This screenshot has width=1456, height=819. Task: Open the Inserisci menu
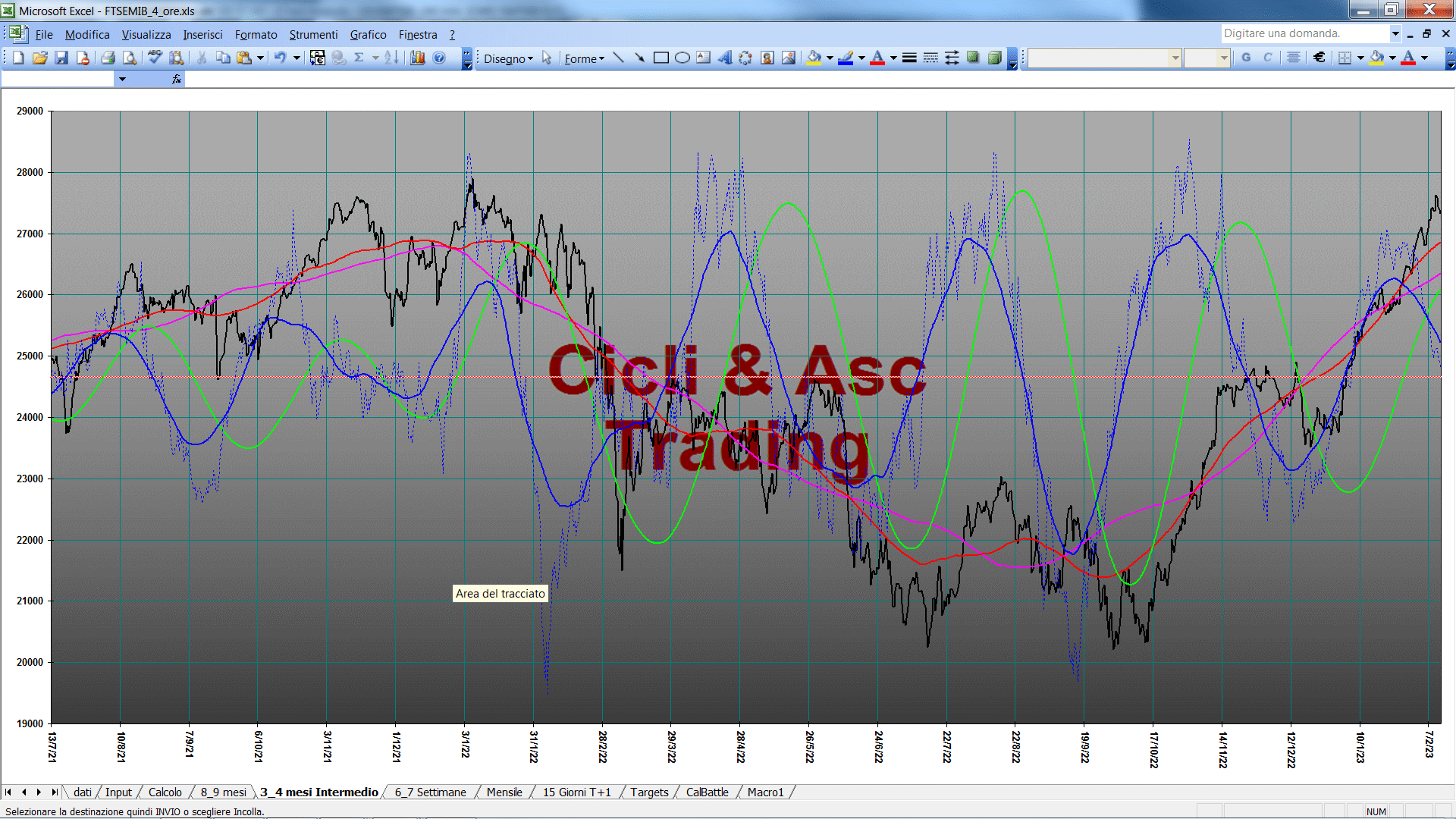point(202,35)
